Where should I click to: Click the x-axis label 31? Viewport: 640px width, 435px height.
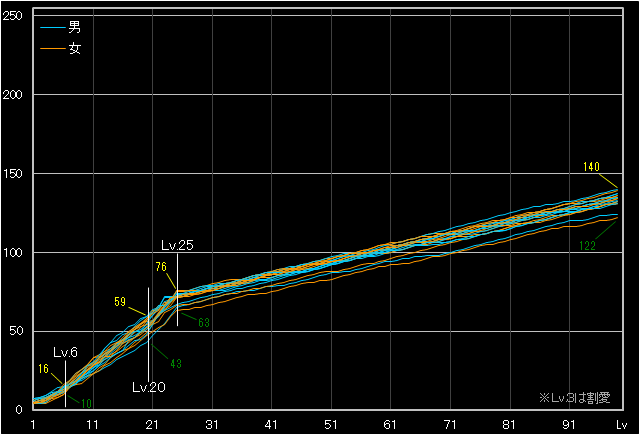(212, 425)
